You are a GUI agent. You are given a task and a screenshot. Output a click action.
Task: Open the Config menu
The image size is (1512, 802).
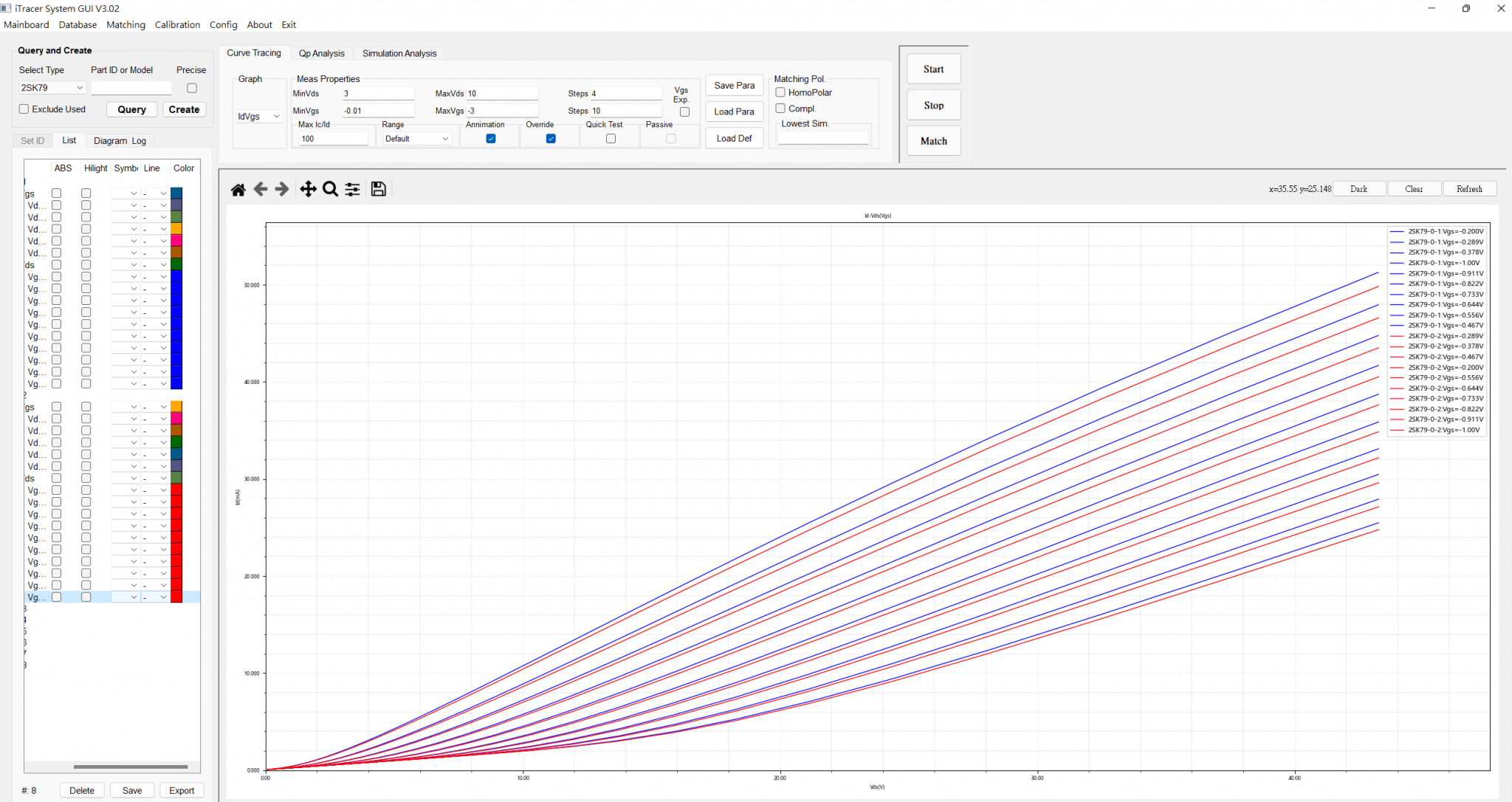coord(223,24)
